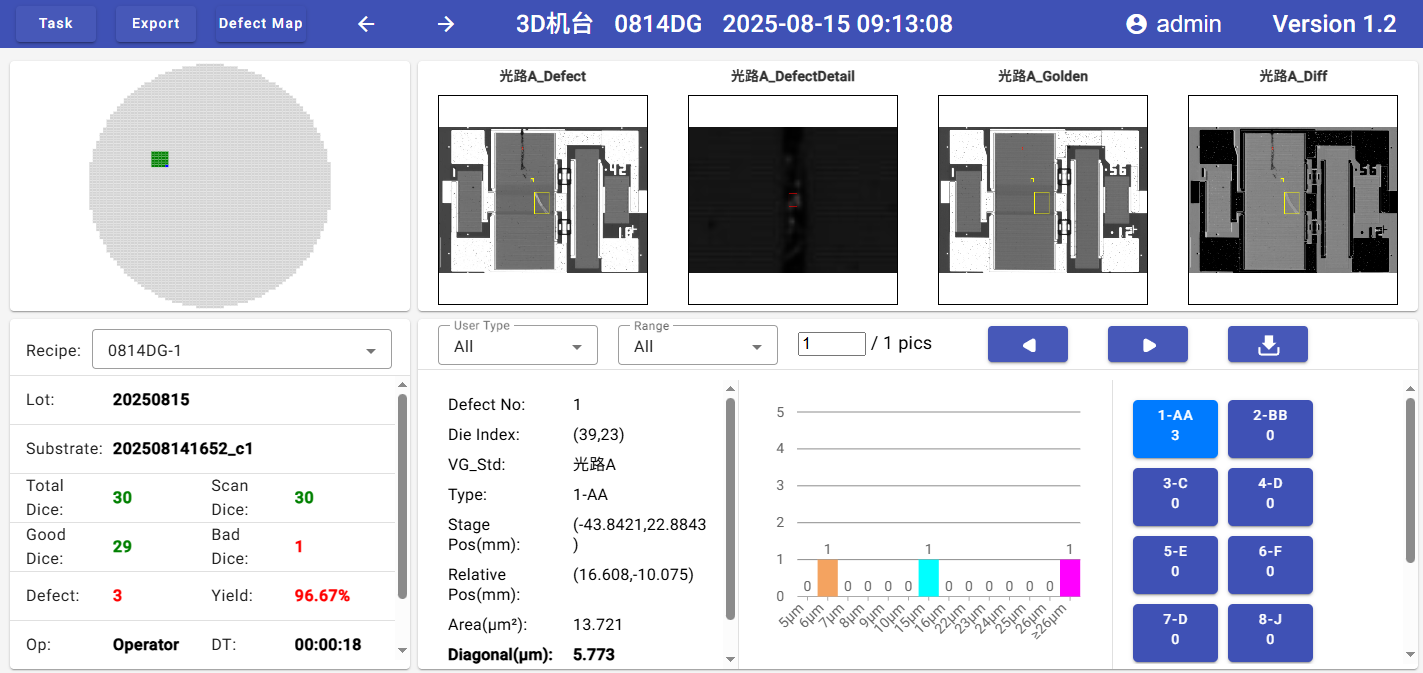This screenshot has width=1423, height=673.
Task: Click the forward arrow in header
Action: pos(446,24)
